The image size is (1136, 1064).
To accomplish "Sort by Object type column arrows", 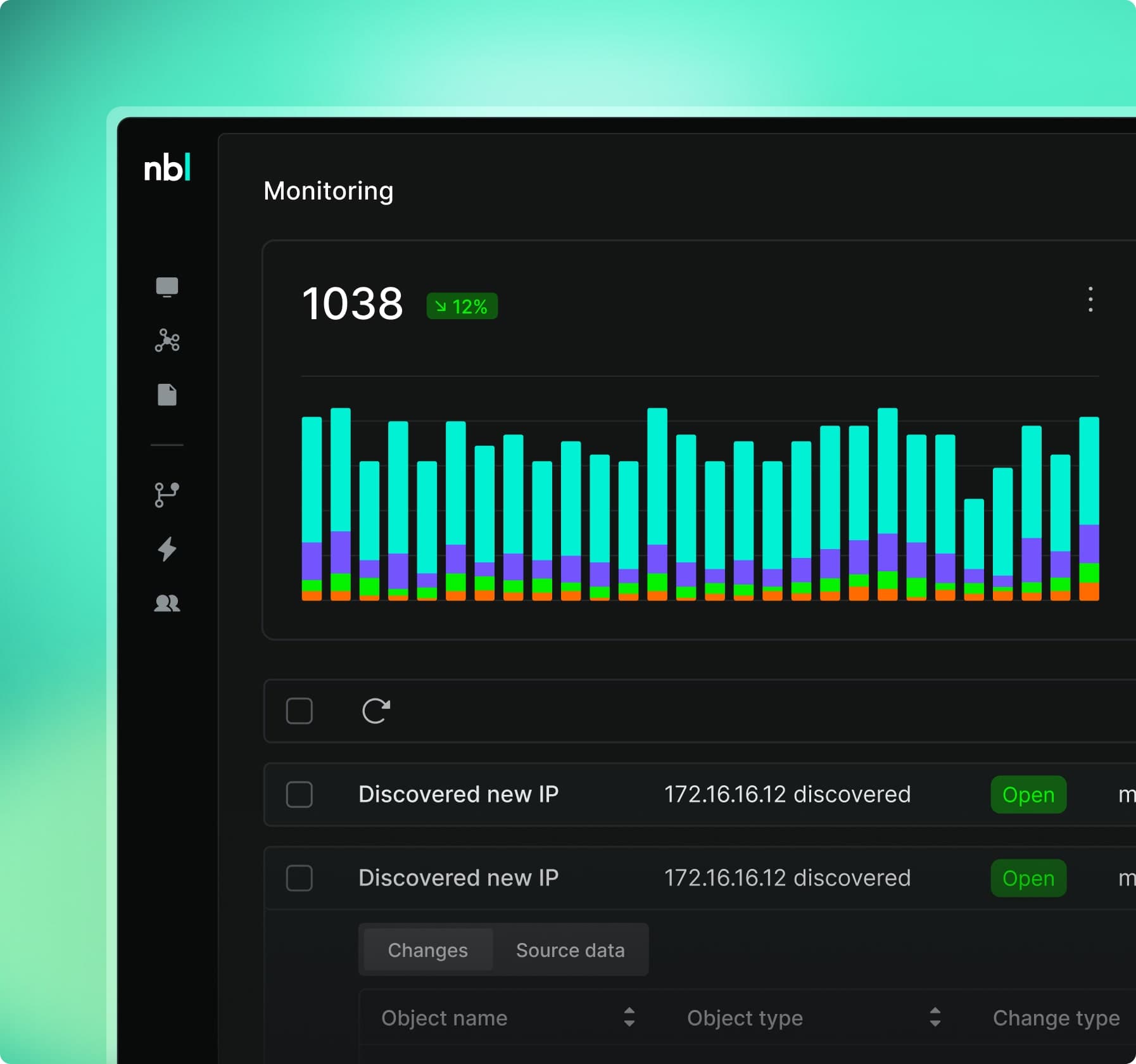I will (935, 1017).
